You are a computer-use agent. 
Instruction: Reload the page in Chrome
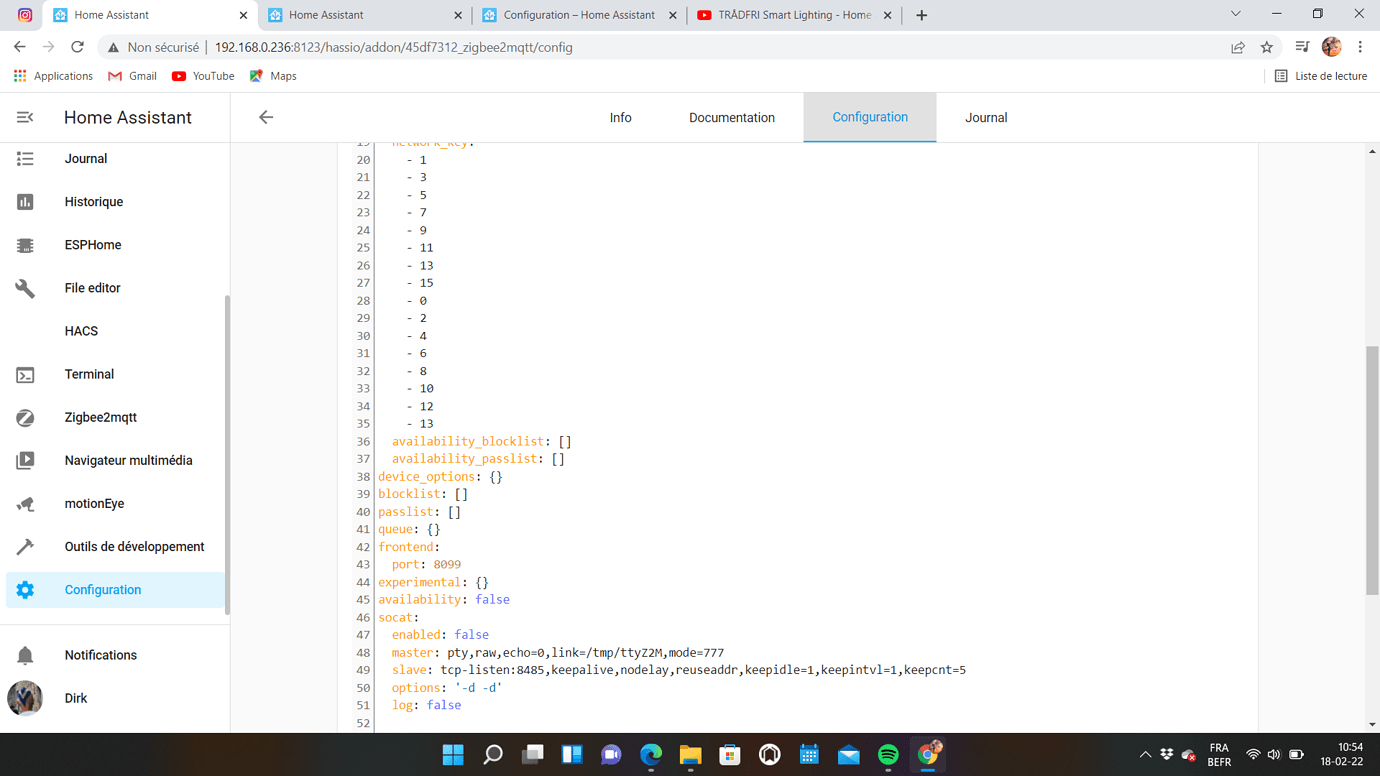coord(77,47)
